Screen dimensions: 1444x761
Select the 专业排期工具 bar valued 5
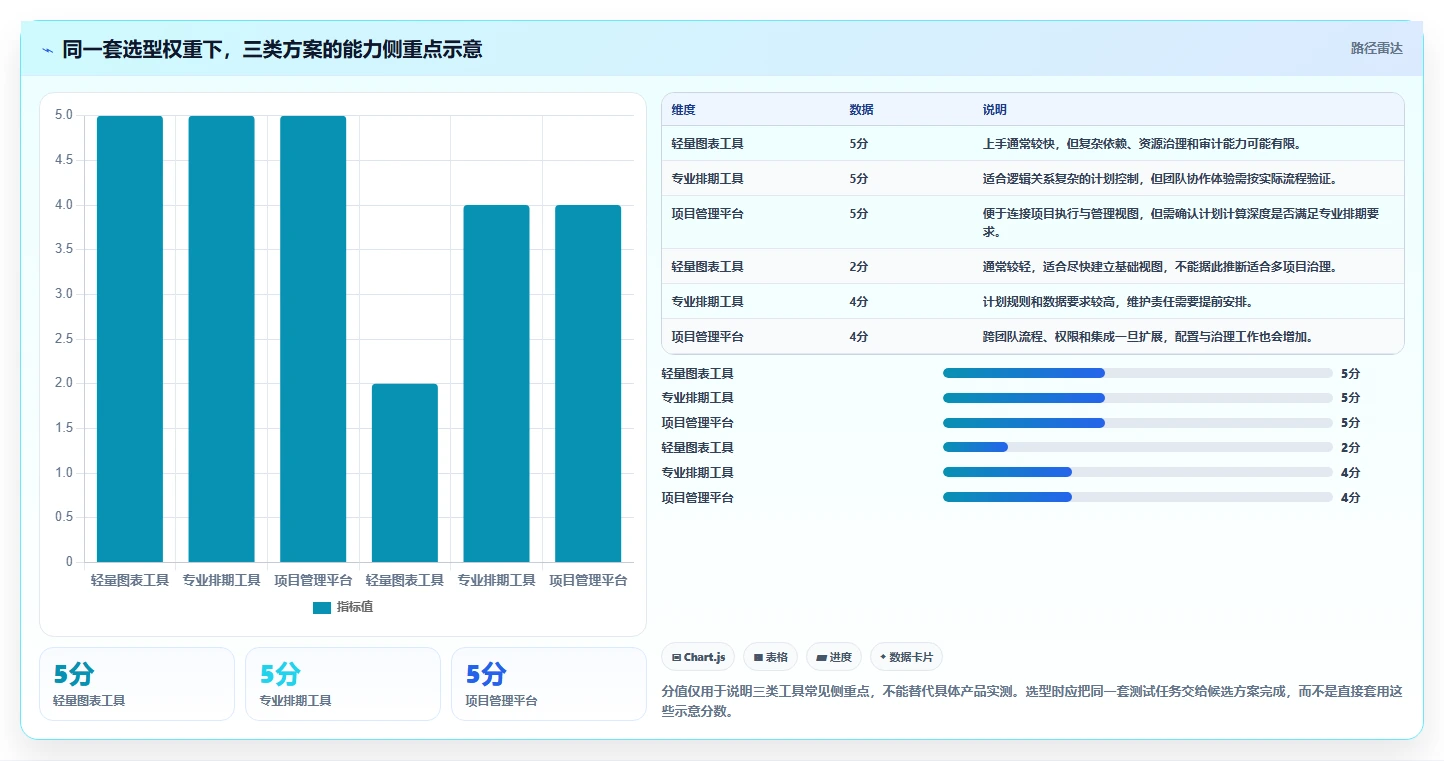(x=221, y=339)
